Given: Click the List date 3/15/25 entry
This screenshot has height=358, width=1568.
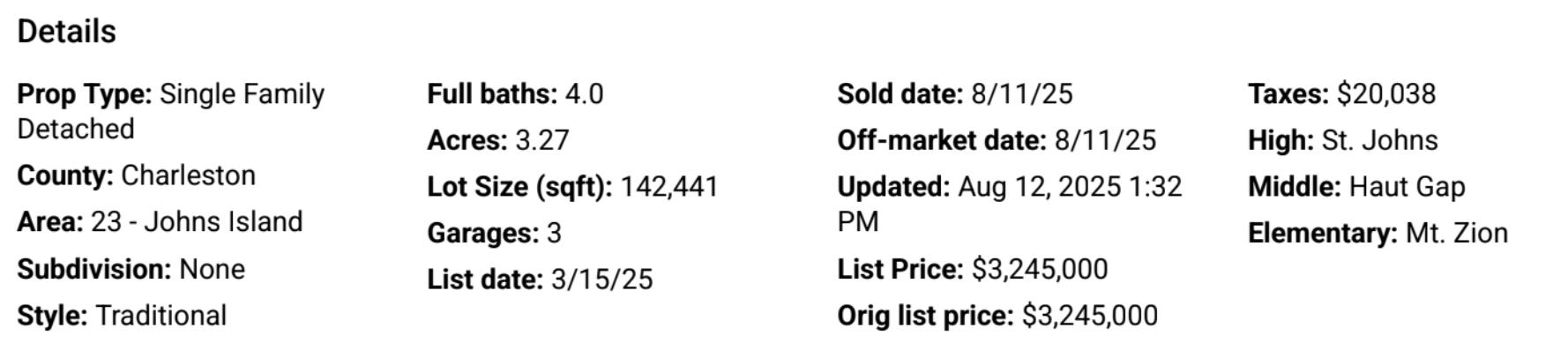Looking at the screenshot, I should click(541, 280).
